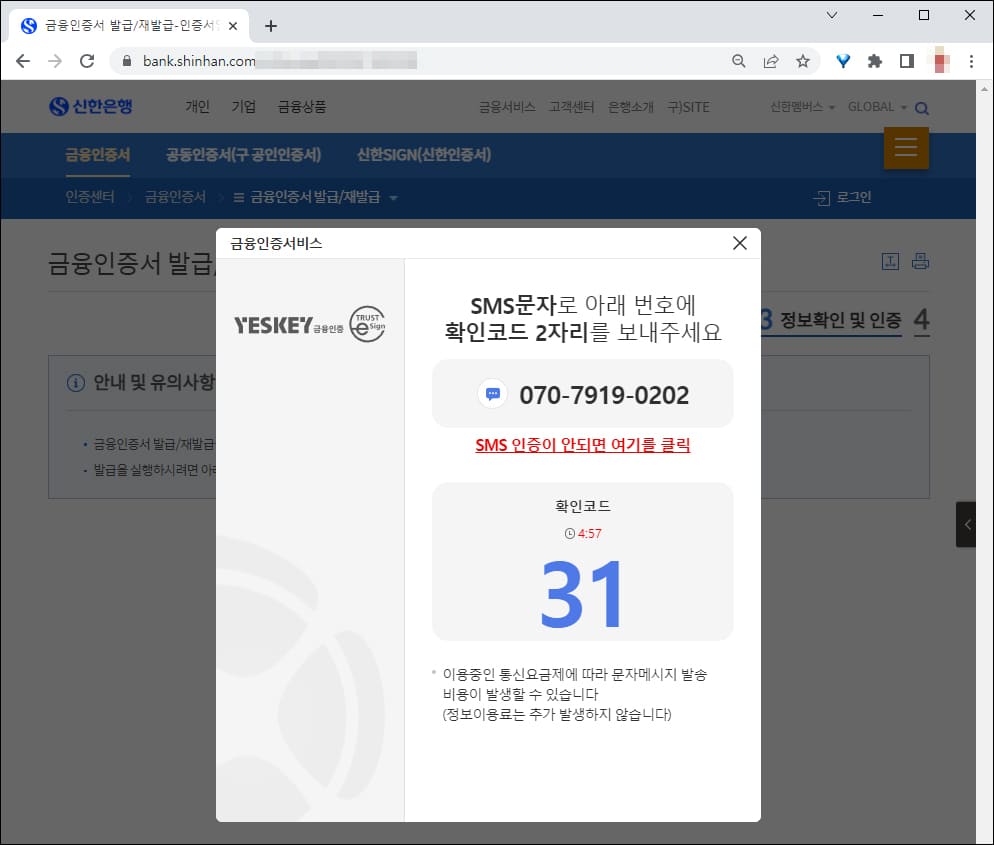
Task: Open the orange hamburger menu button
Action: tap(906, 148)
